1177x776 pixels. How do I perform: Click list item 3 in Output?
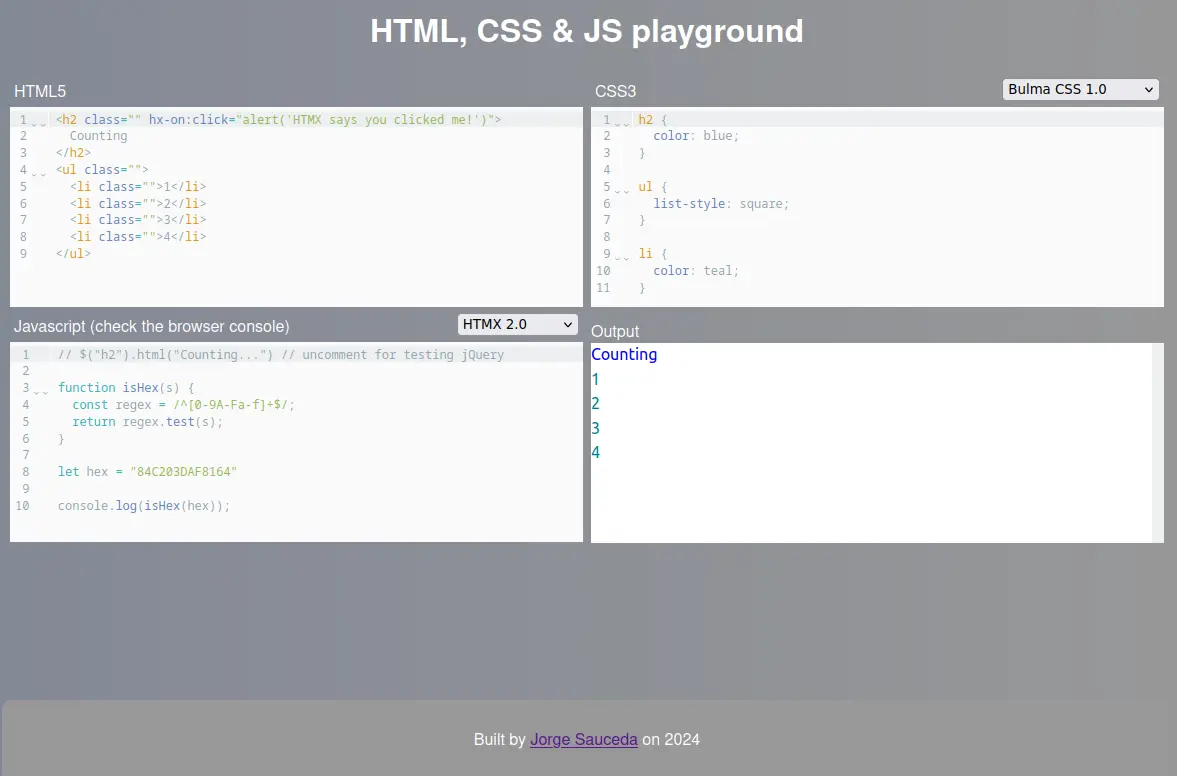point(595,429)
